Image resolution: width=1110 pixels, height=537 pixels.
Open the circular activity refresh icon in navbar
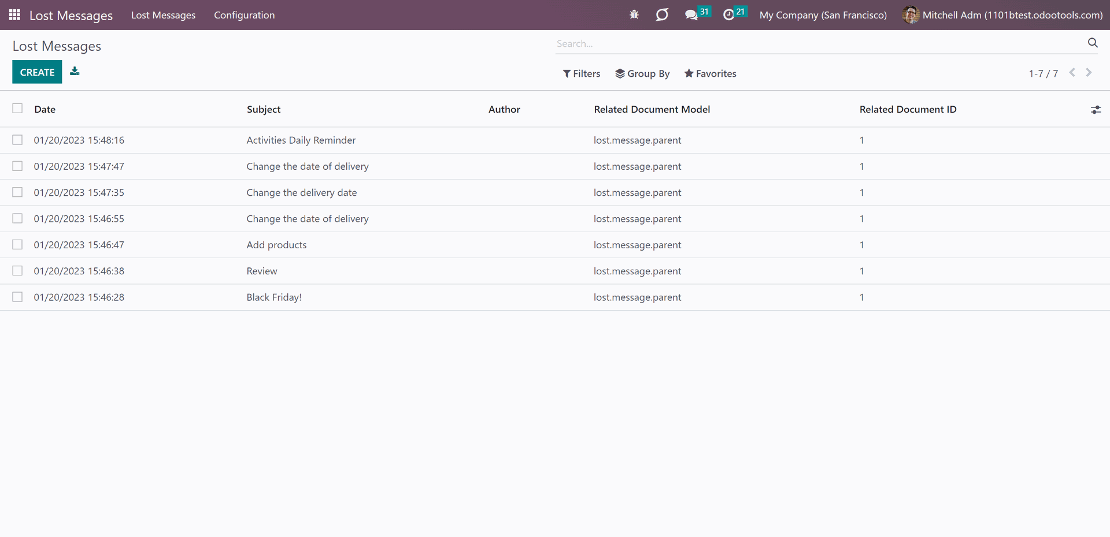coord(662,15)
